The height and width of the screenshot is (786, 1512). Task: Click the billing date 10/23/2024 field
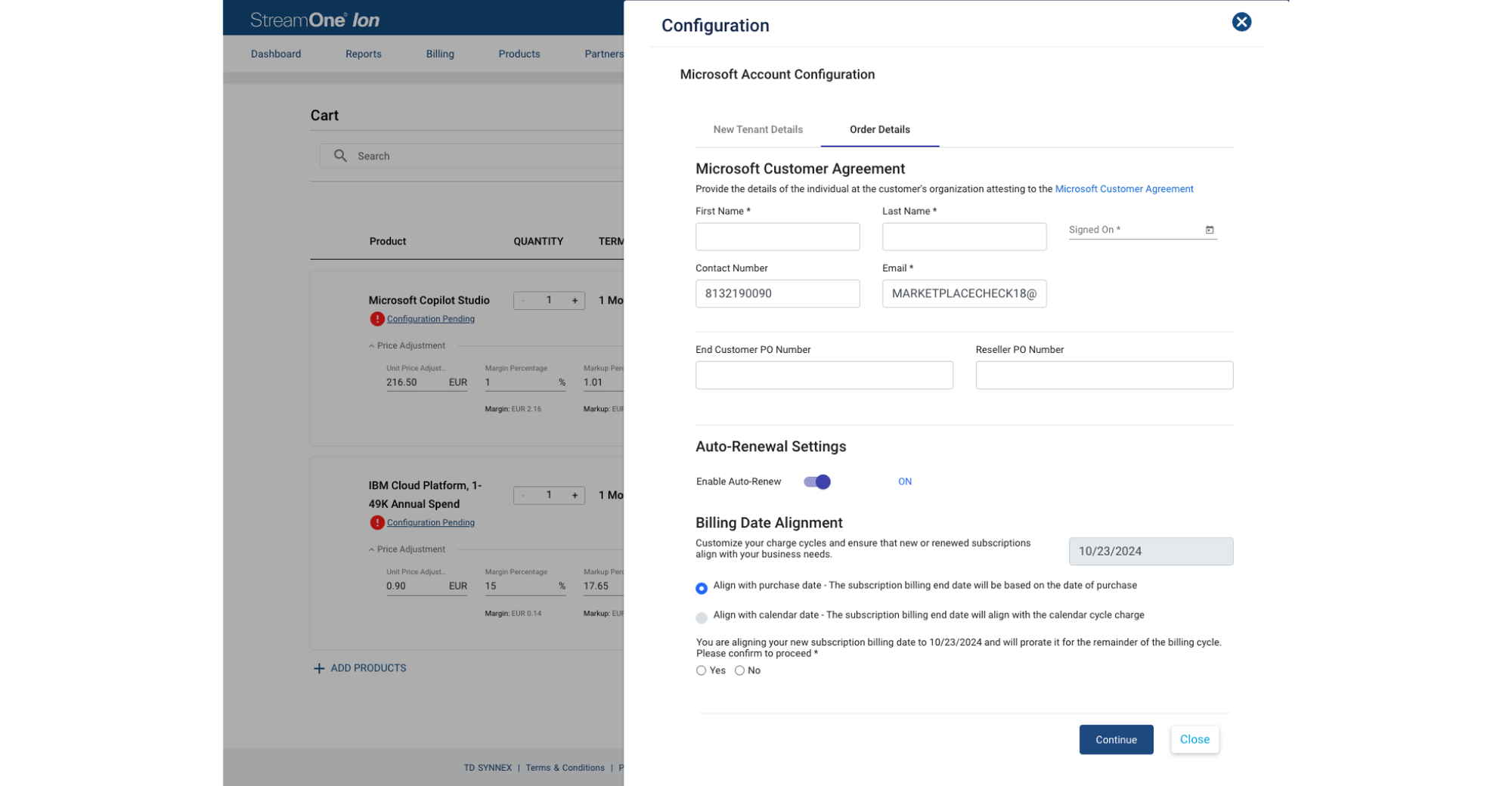coord(1151,551)
